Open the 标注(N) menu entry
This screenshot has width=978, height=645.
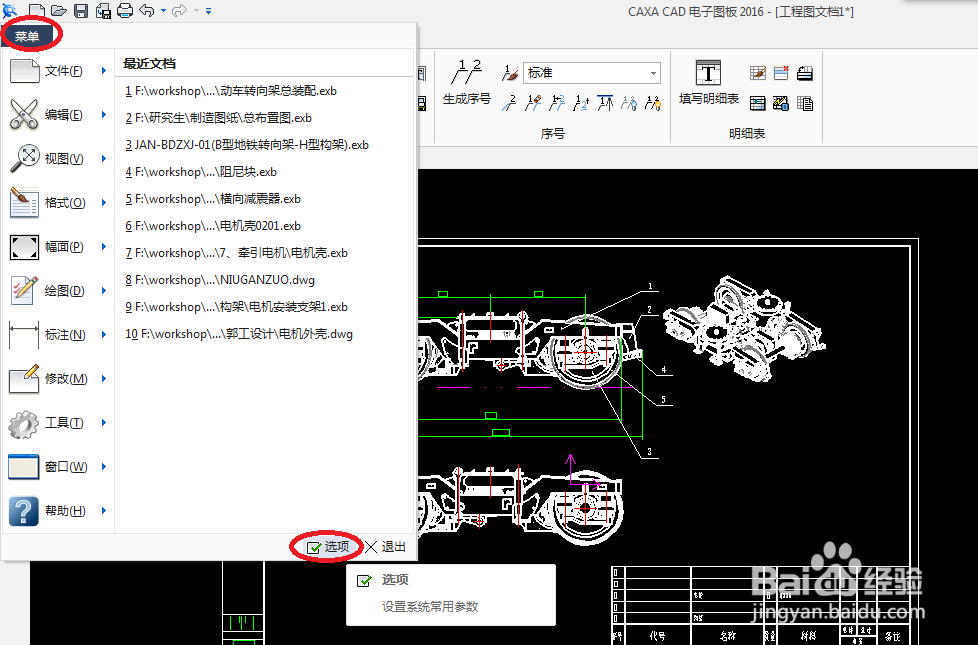point(57,335)
